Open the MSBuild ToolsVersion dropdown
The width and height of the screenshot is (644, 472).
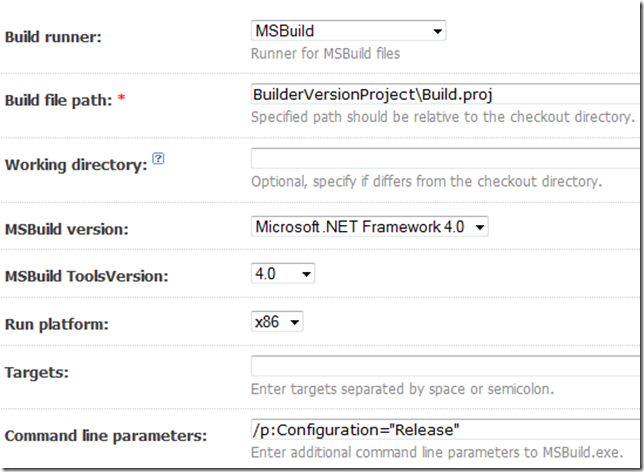(x=283, y=274)
